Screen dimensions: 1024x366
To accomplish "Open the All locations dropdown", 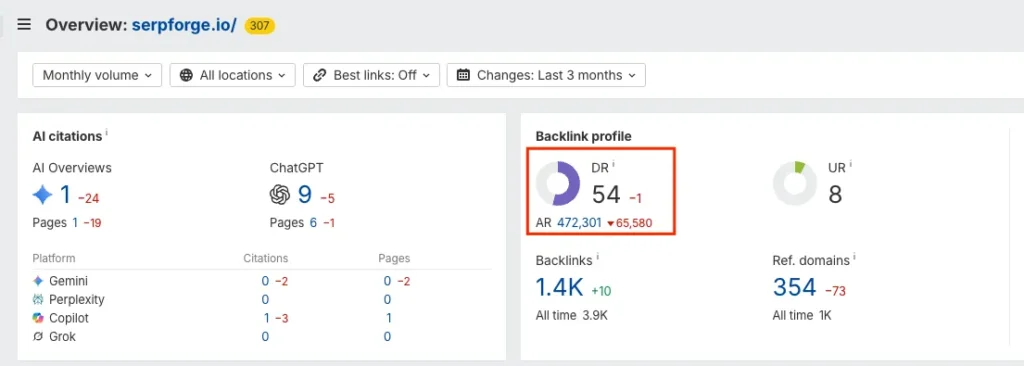I will 232,75.
